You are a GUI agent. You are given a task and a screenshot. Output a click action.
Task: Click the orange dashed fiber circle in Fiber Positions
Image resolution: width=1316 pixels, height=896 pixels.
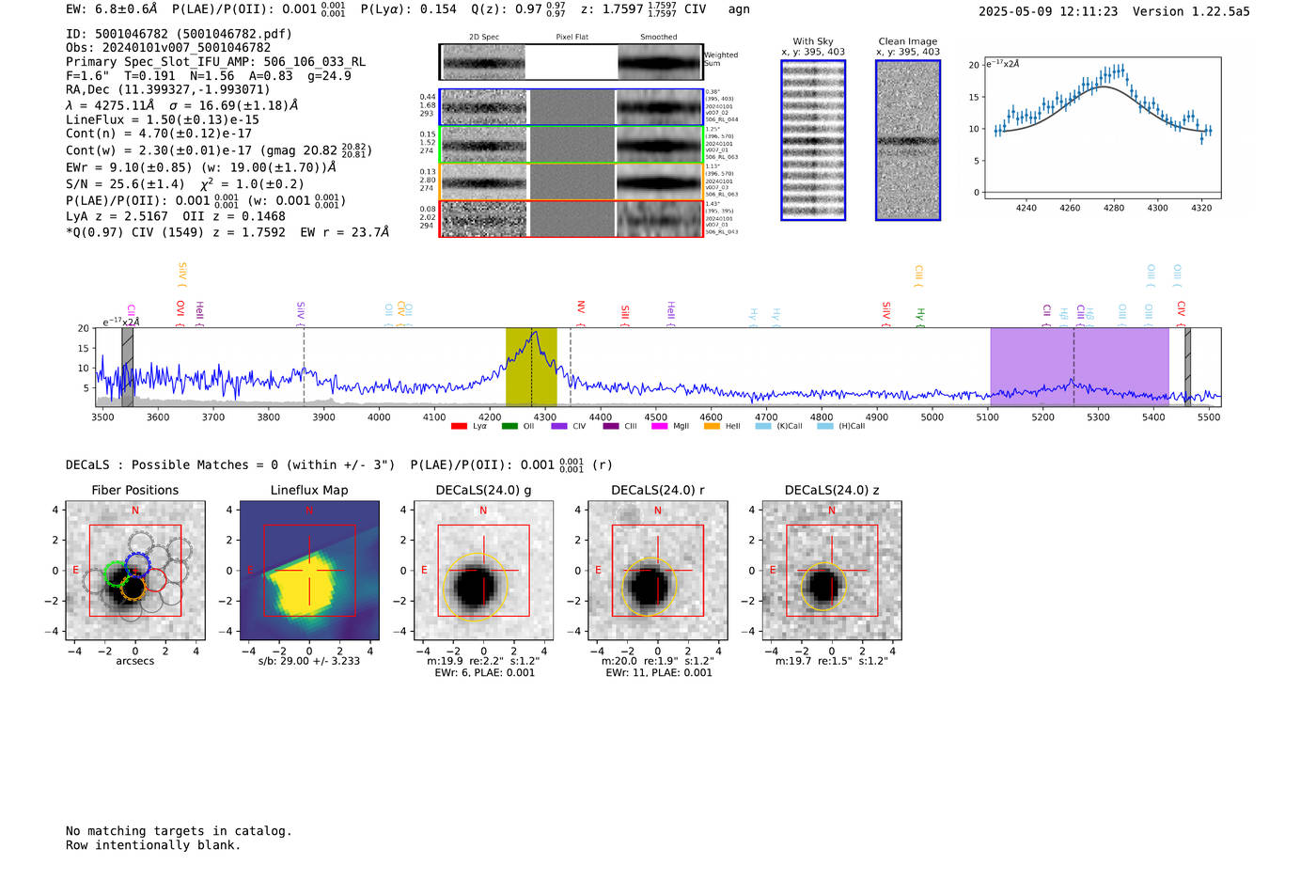[133, 589]
